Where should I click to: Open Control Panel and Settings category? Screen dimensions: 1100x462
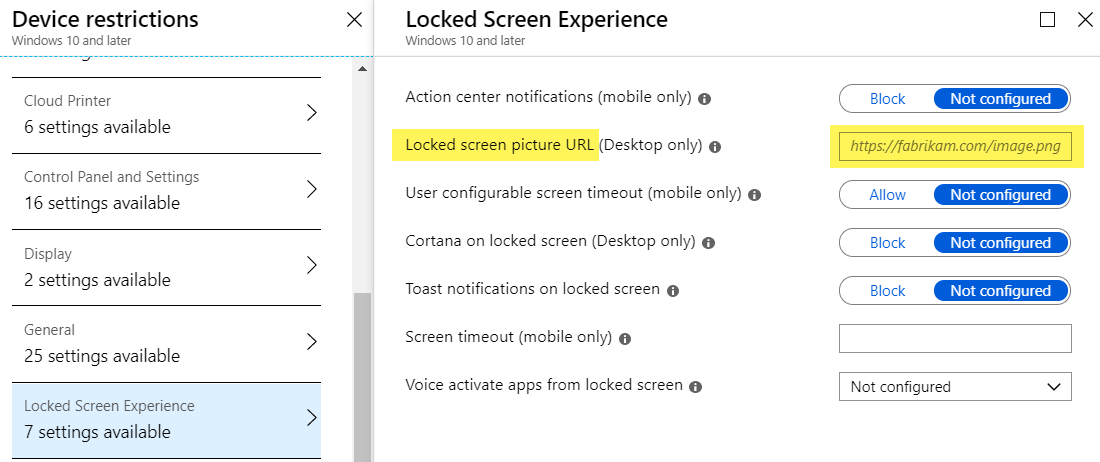(166, 190)
